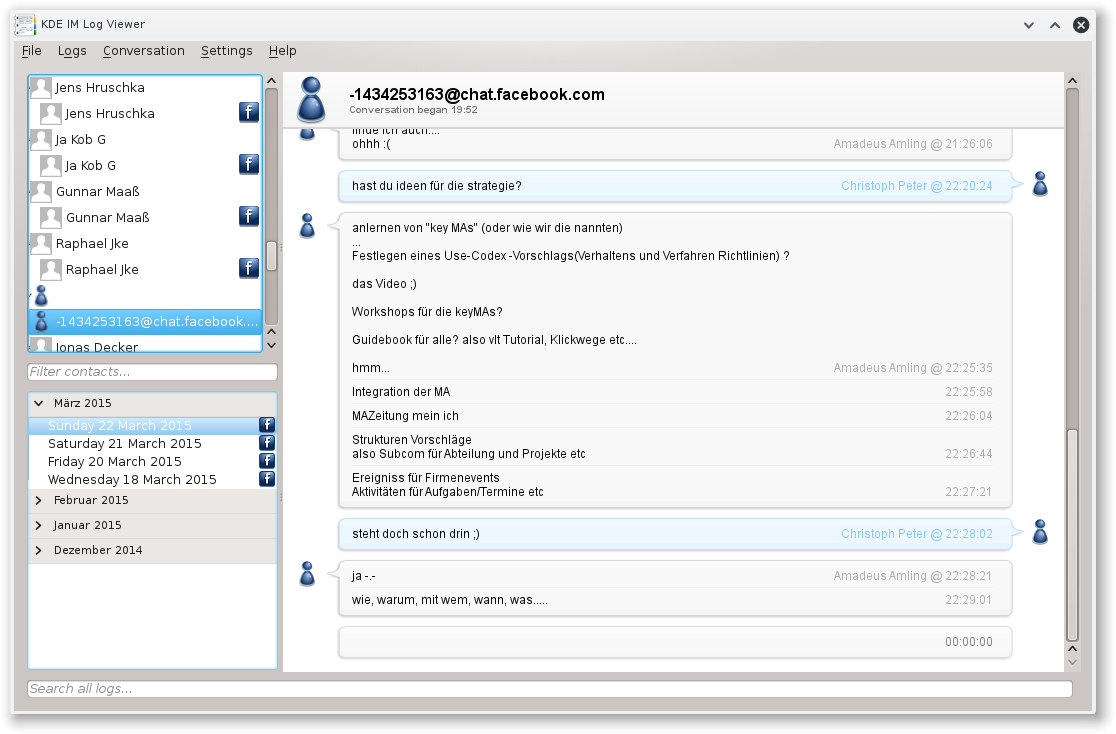Select the Jonas Decker contact
The height and width of the screenshot is (734, 1116).
(x=145, y=345)
